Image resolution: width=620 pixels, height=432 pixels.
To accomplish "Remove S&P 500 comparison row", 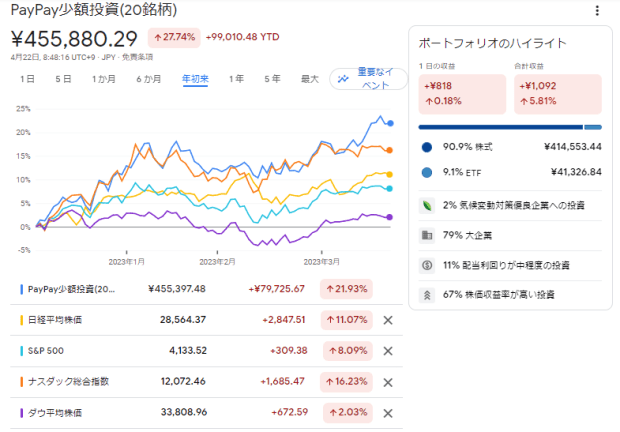I will point(388,350).
